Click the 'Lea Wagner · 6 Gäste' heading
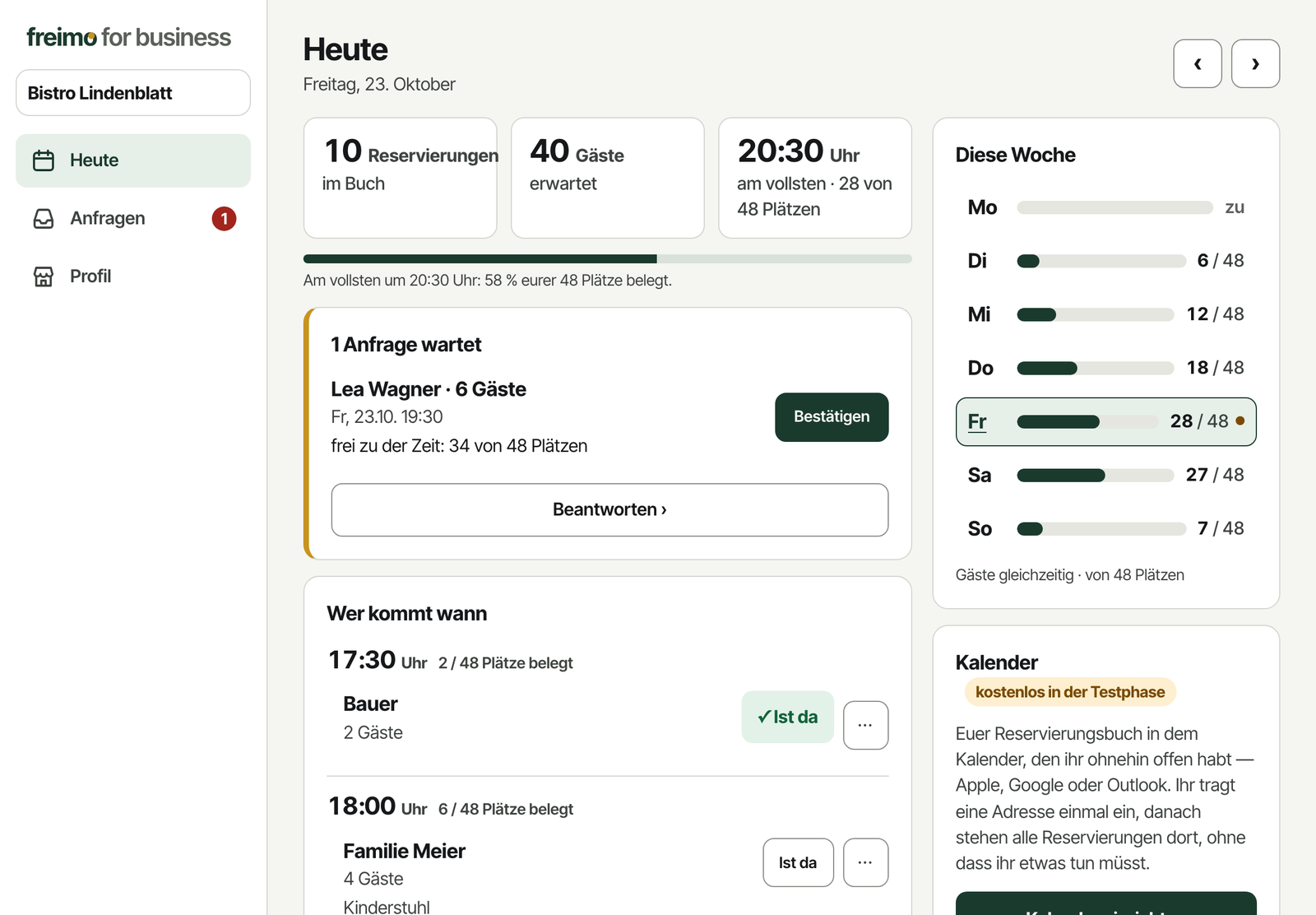Screen dimensions: 1316x915 pos(429,389)
